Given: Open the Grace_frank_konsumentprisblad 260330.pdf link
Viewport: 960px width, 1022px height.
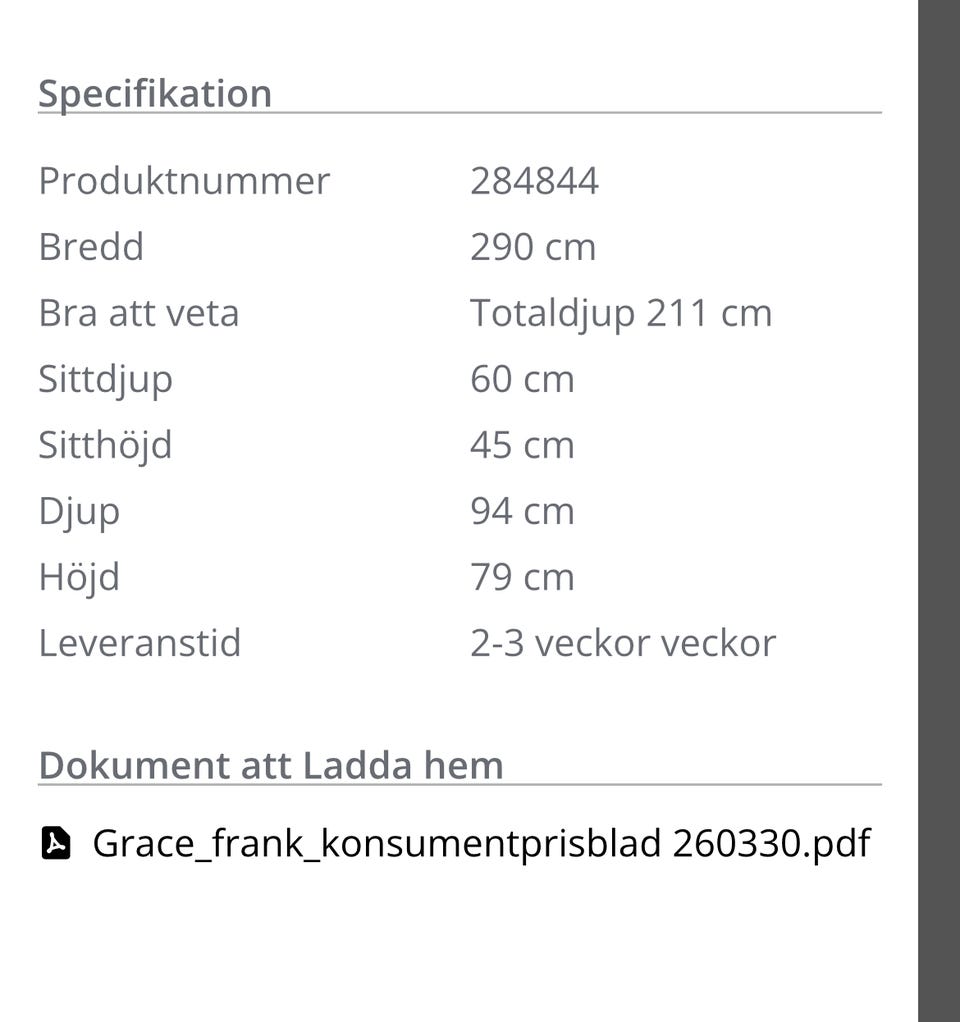Looking at the screenshot, I should (x=481, y=843).
